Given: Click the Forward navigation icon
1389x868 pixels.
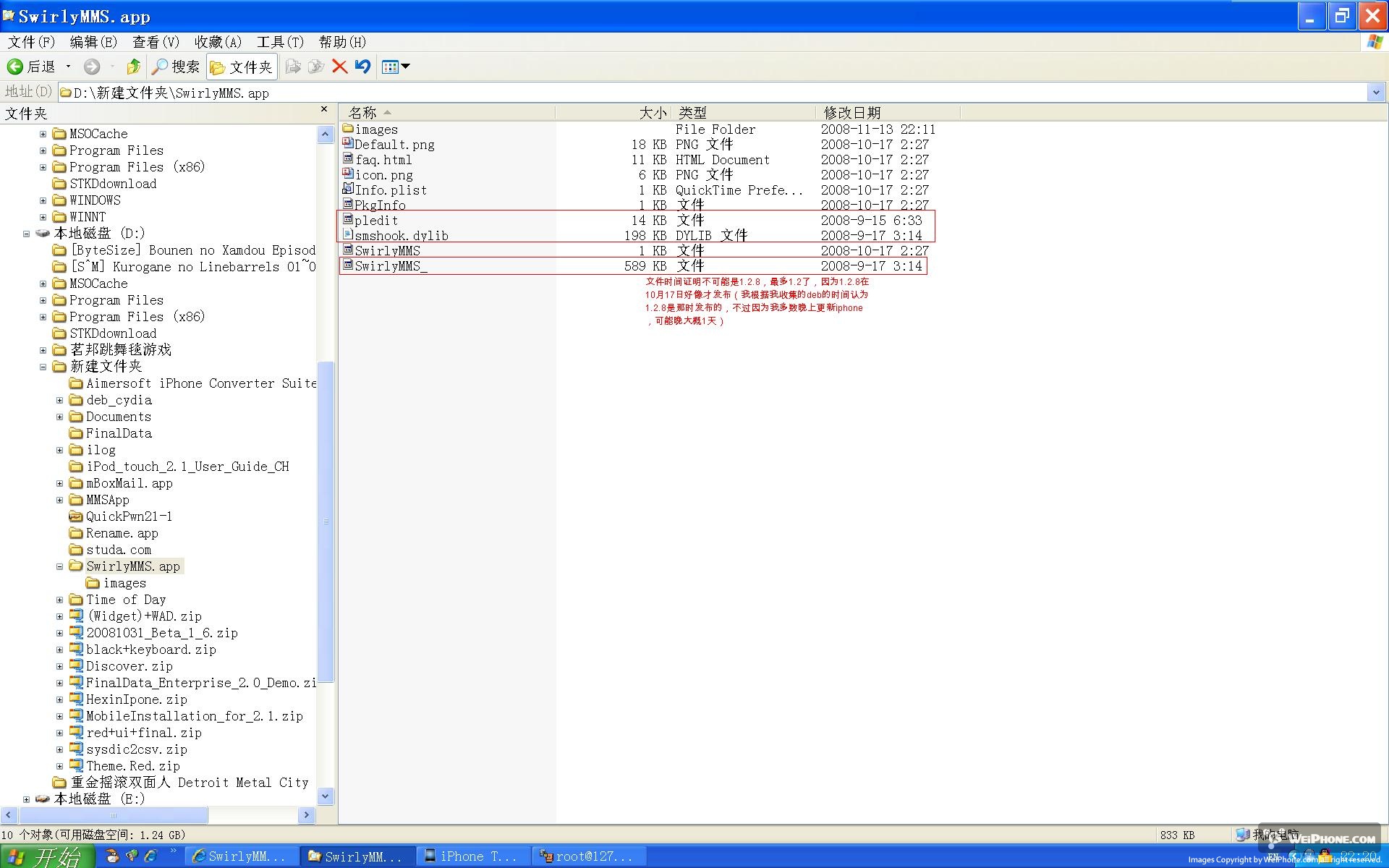Looking at the screenshot, I should (92, 67).
